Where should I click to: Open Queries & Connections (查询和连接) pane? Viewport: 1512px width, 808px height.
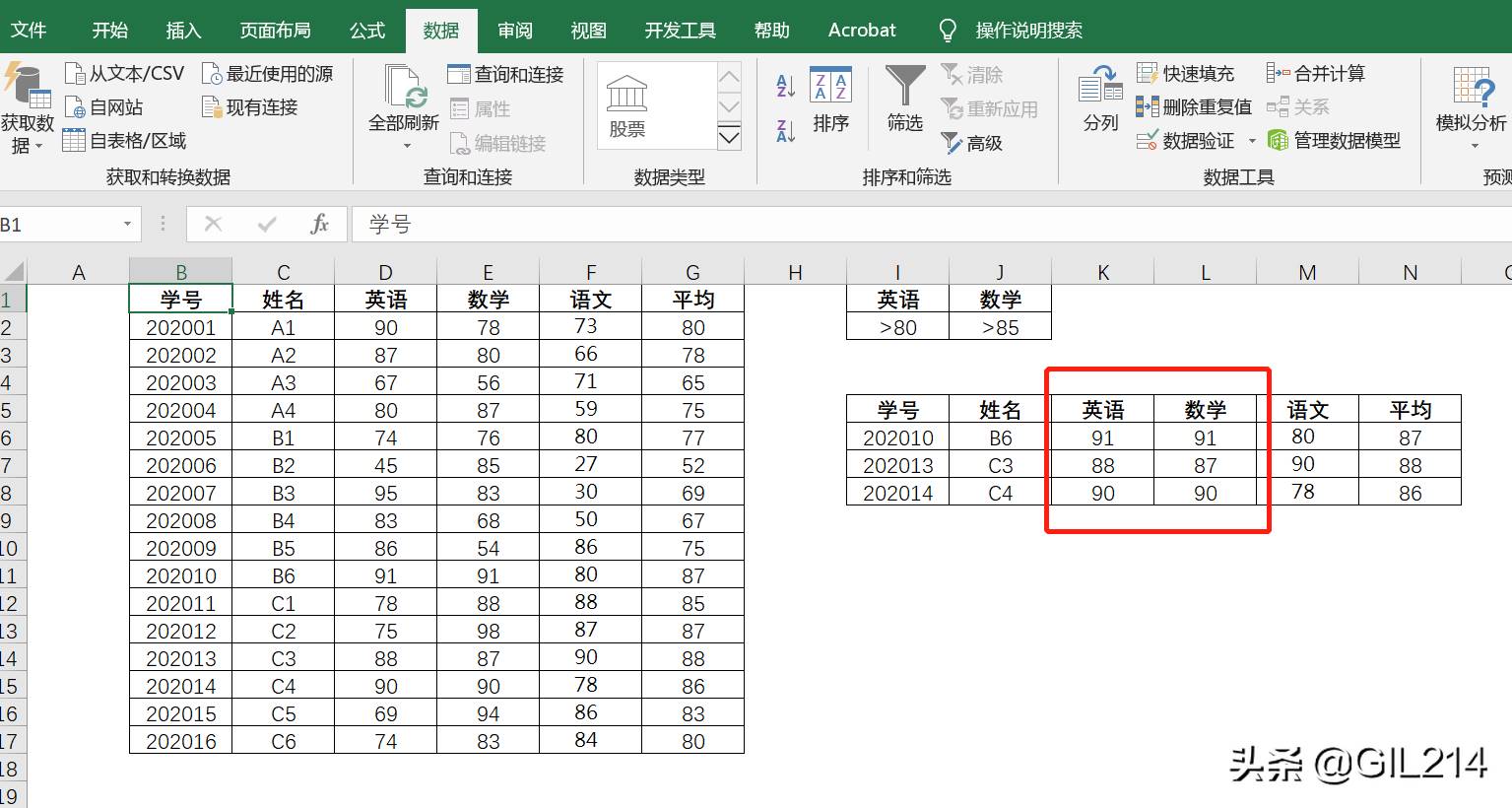coord(505,75)
